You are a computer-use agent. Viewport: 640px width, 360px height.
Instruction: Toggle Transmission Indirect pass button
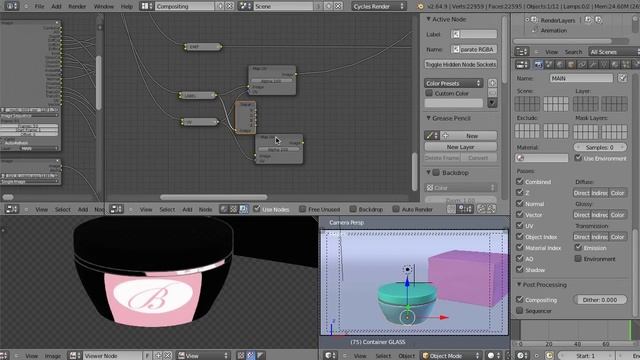599,237
